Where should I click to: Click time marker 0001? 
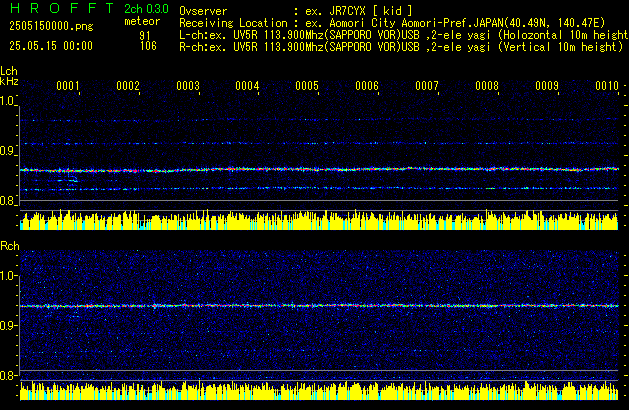pos(68,86)
